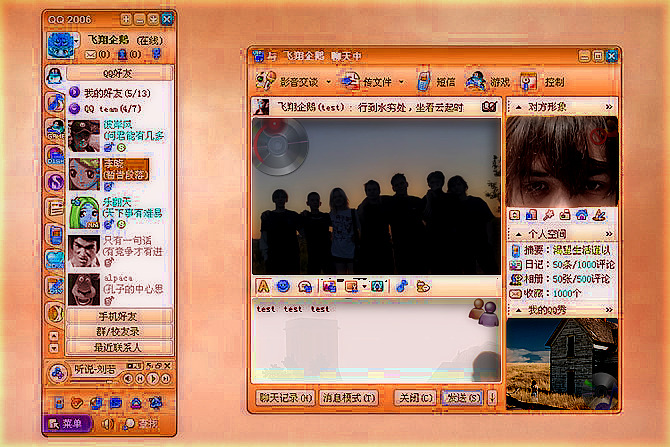Skip to next track in music player

click(165, 378)
